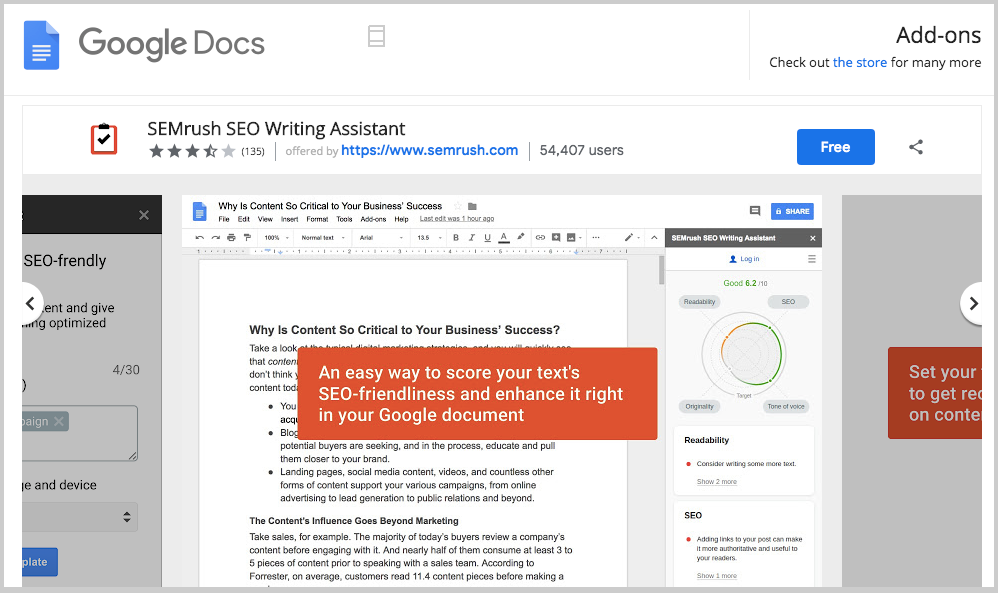Click the Insert image icon
998x593 pixels.
pyautogui.click(x=571, y=237)
